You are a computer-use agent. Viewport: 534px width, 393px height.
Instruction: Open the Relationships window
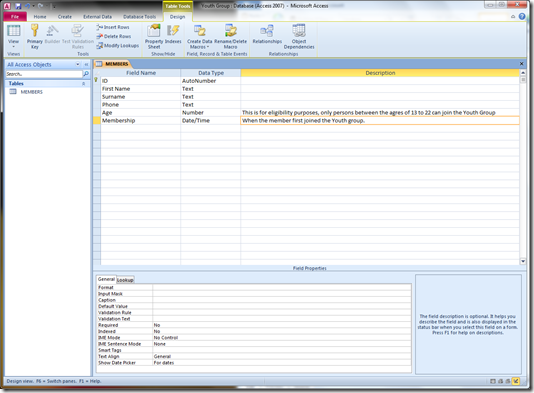(267, 34)
